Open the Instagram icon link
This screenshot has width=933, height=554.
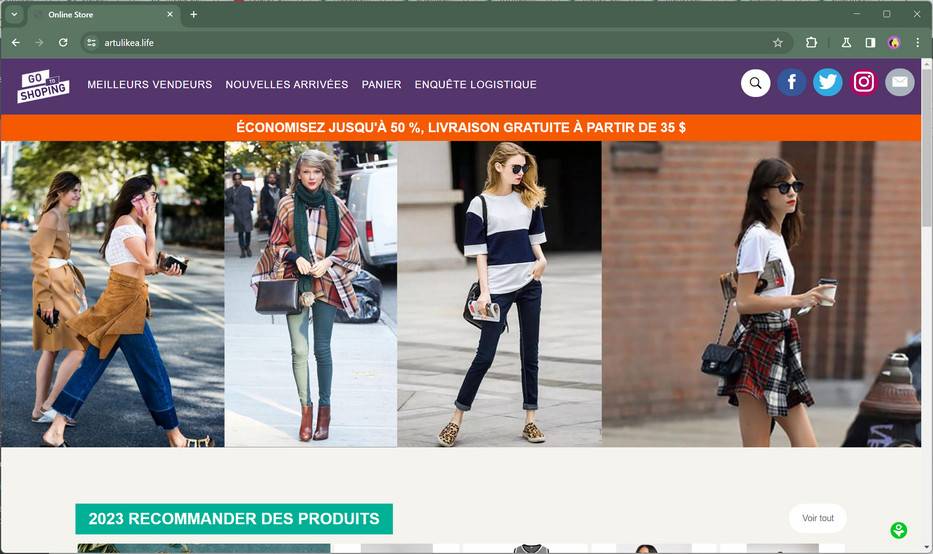864,82
